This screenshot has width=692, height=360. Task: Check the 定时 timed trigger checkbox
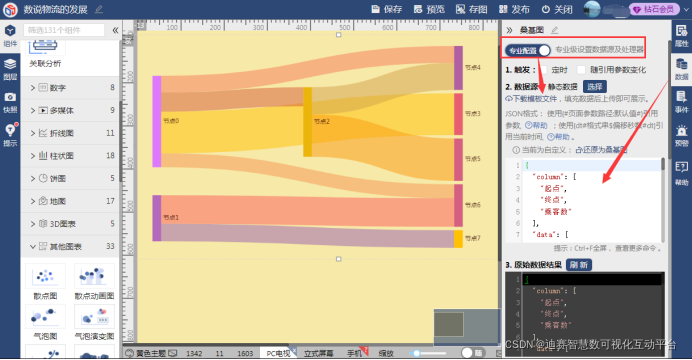click(543, 70)
